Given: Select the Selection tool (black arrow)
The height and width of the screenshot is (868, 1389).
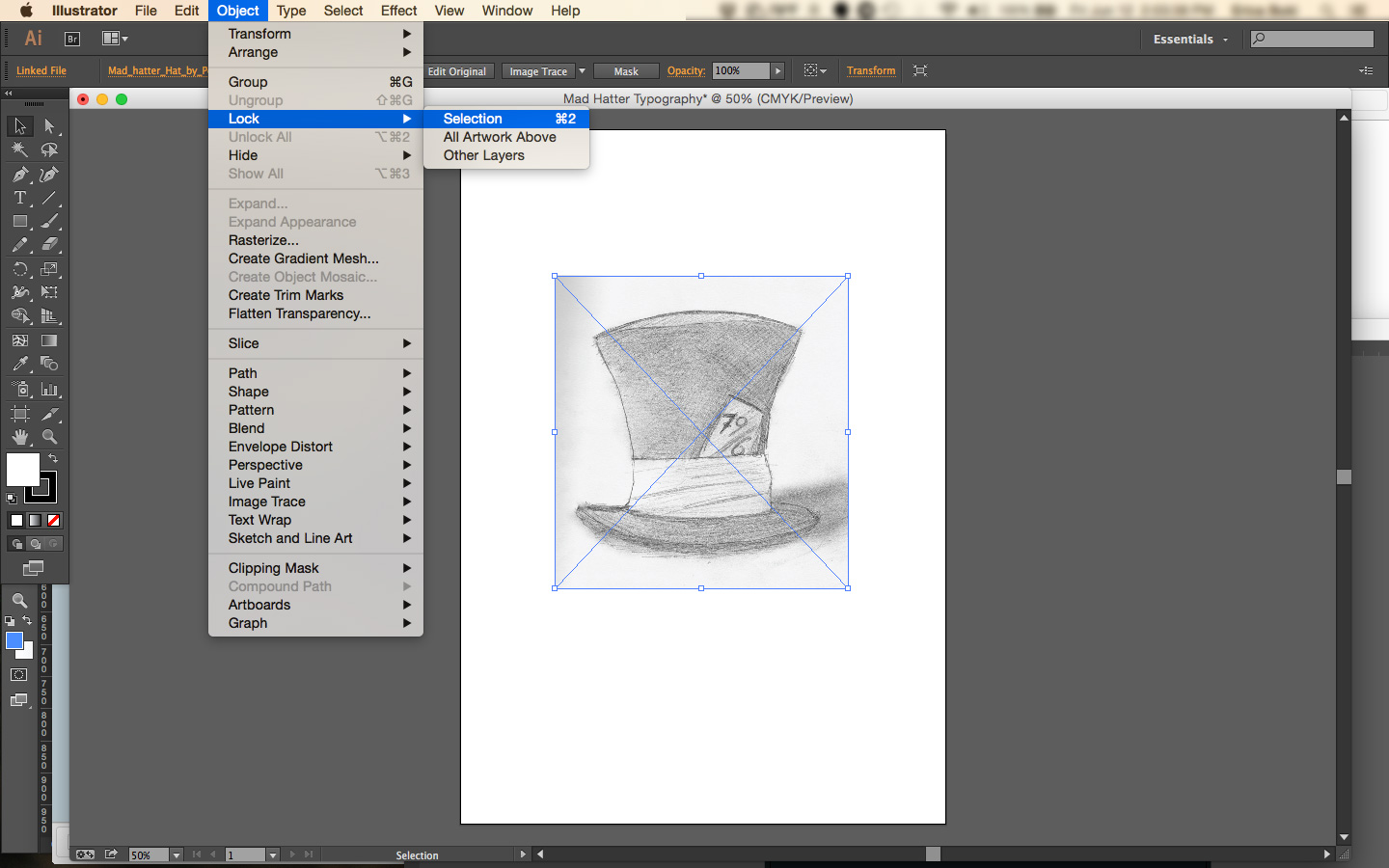Looking at the screenshot, I should pyautogui.click(x=20, y=126).
